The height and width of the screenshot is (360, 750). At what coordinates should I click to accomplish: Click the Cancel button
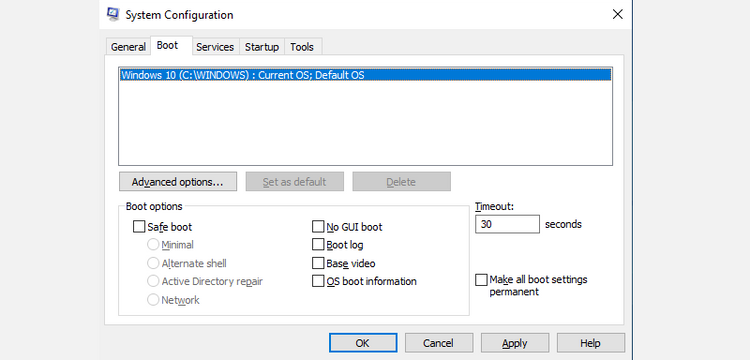coord(439,343)
